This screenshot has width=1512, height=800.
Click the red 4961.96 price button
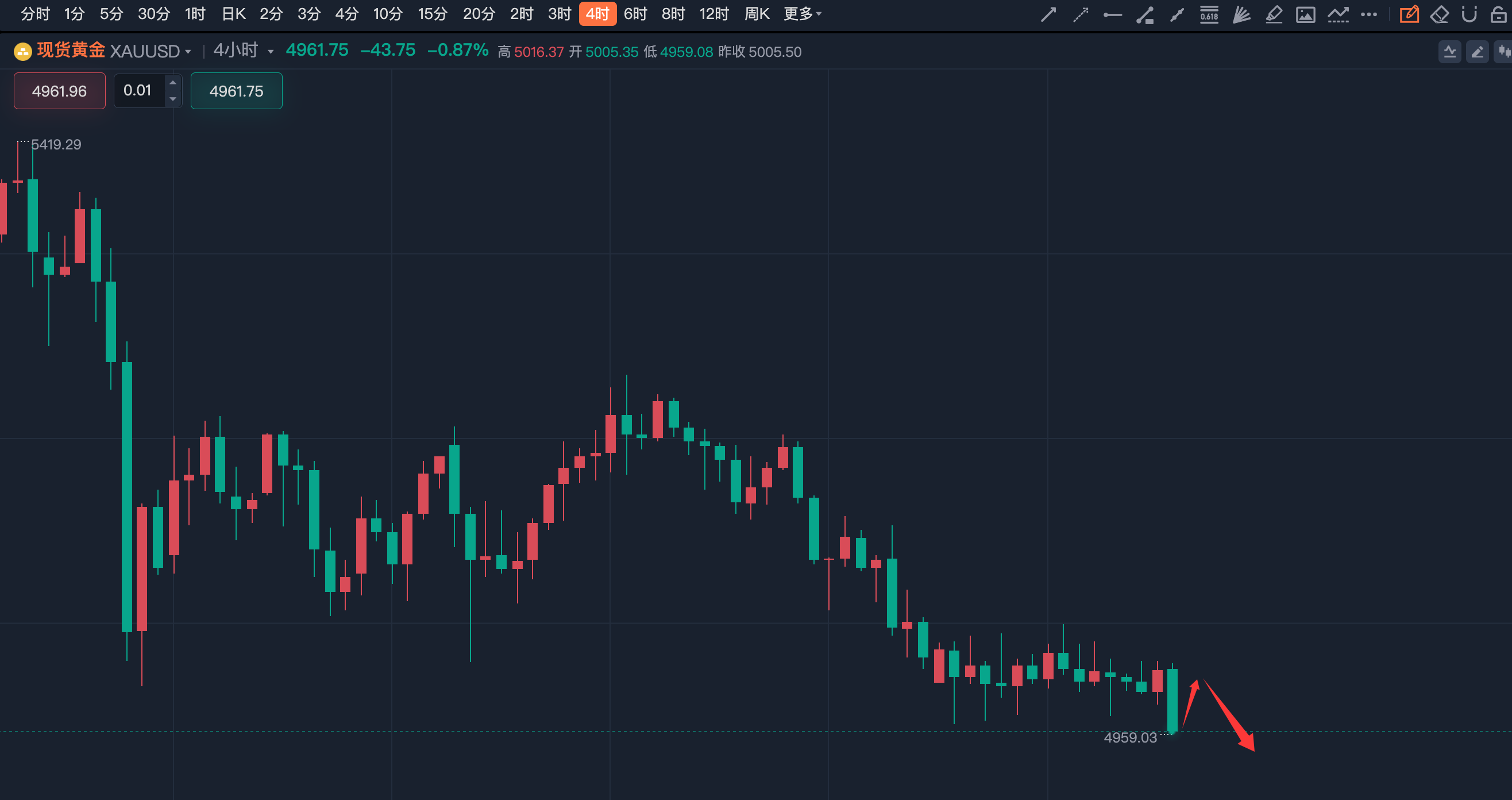(x=59, y=91)
